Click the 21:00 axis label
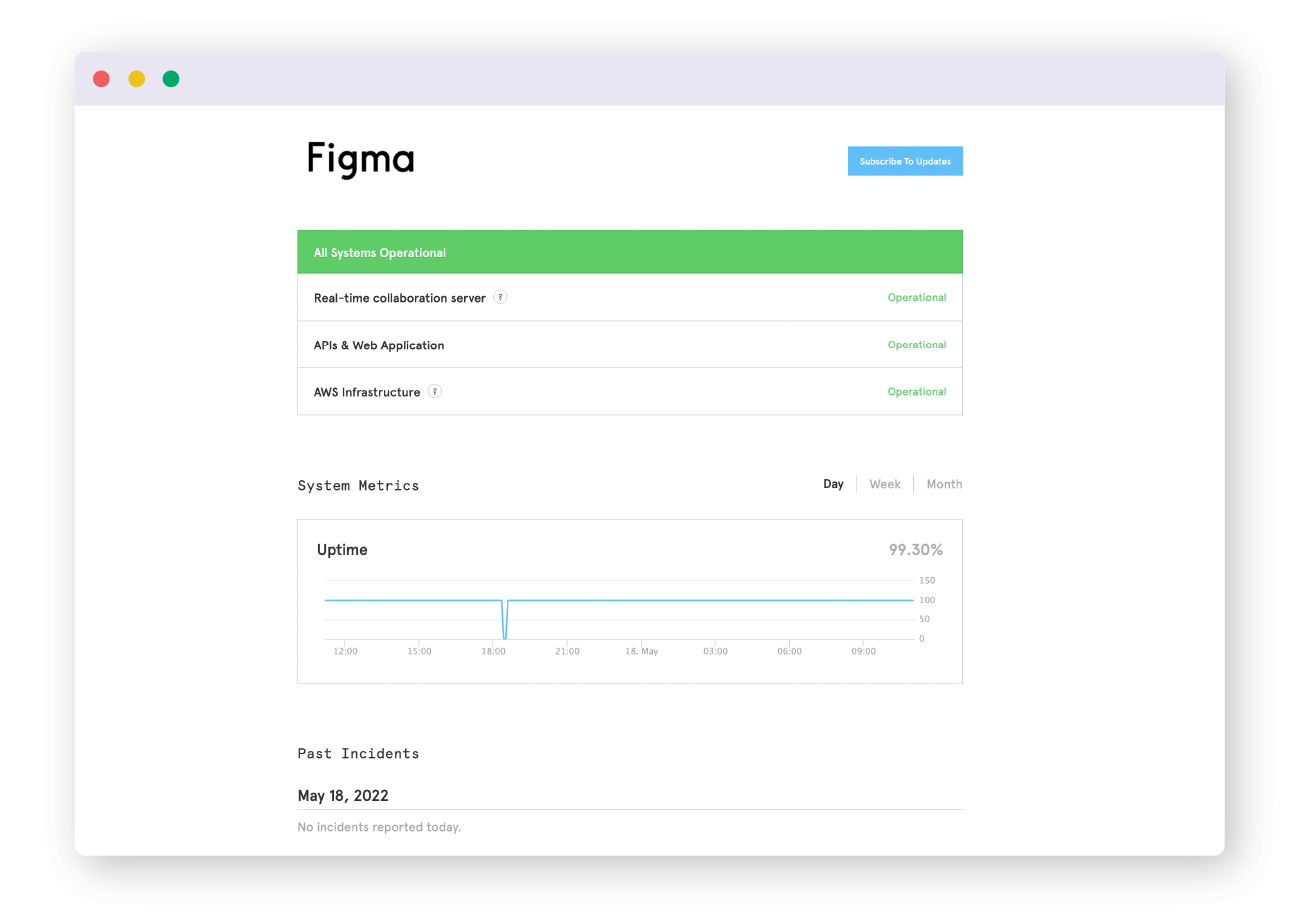Viewport: 1302px width, 921px height. tap(567, 651)
